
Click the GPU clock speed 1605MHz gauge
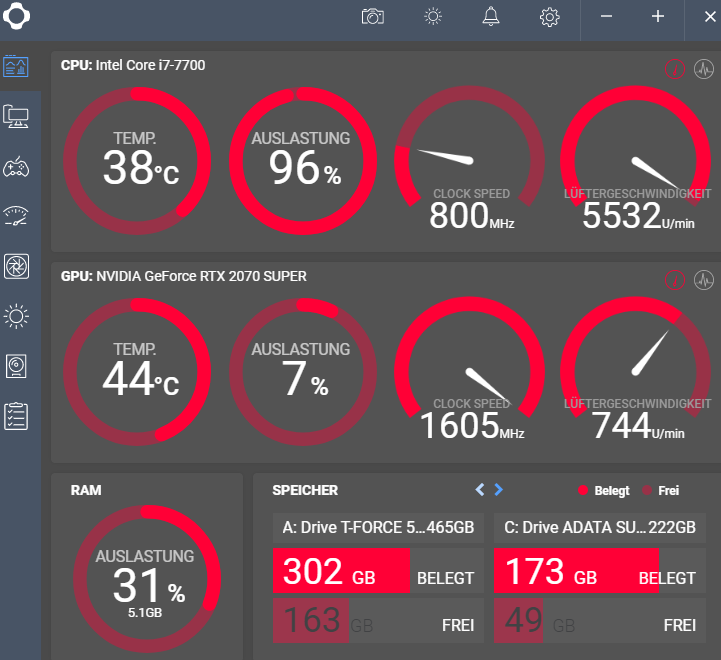(x=469, y=369)
